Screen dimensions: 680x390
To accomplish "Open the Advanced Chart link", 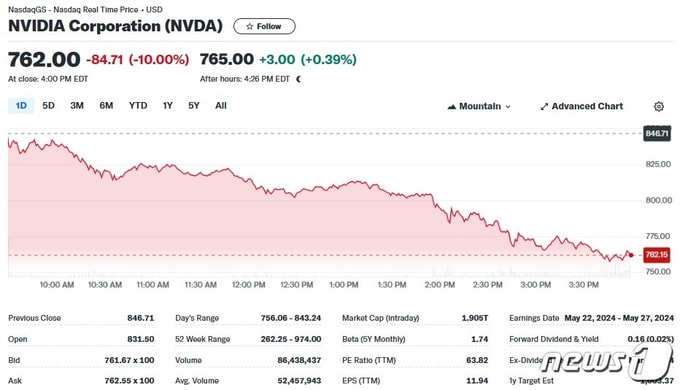I will tap(582, 106).
